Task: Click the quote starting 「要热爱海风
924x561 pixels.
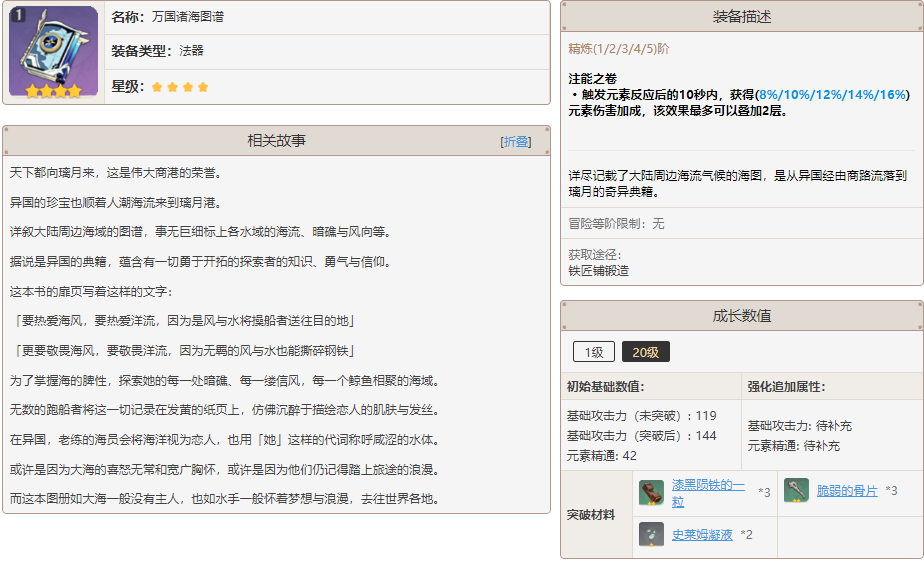Action: [x=183, y=321]
